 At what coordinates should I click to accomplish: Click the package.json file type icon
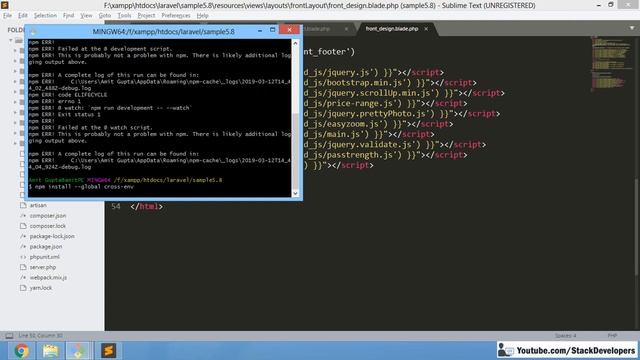tap(23, 247)
